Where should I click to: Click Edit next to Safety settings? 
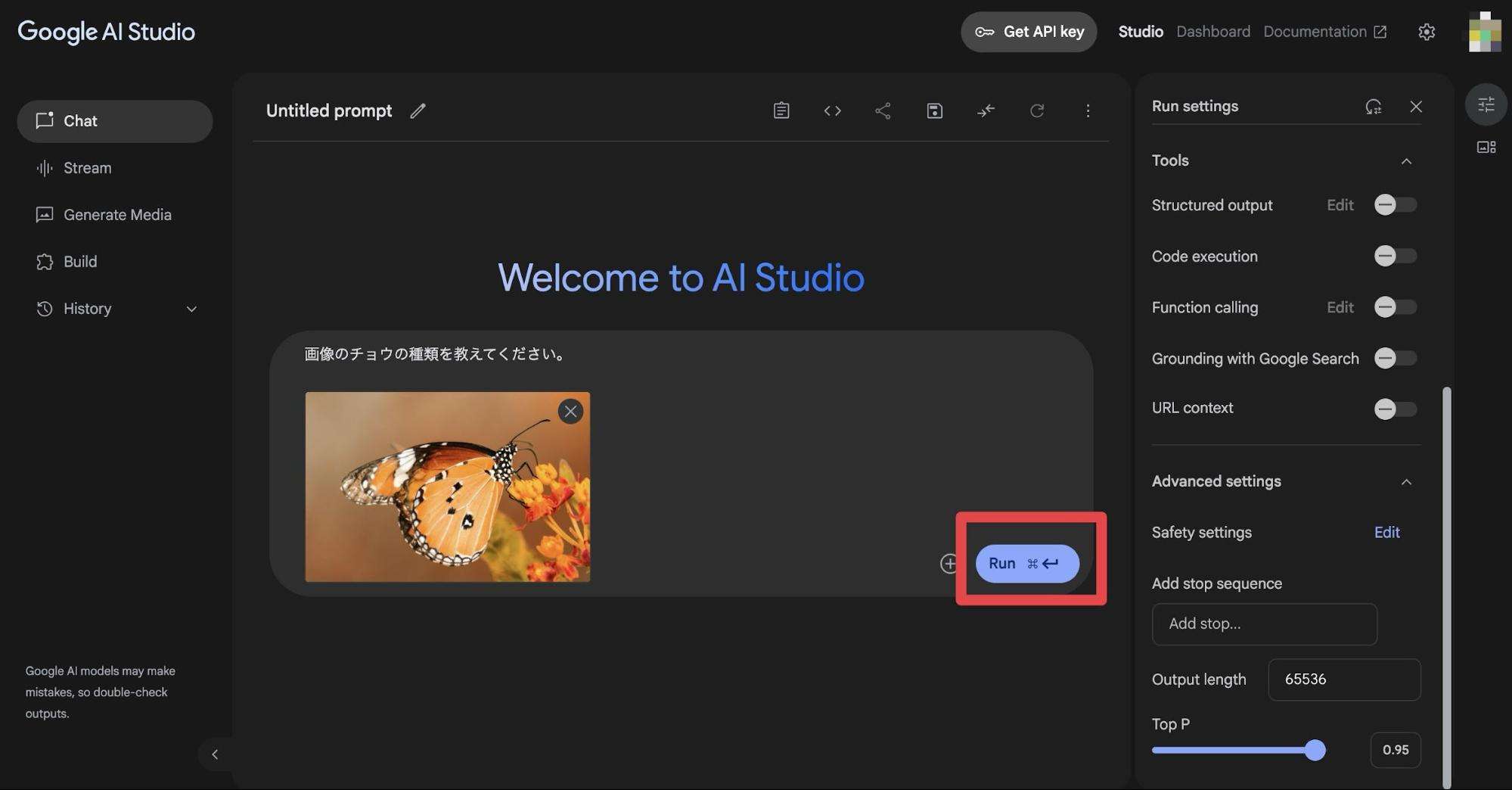(1386, 533)
